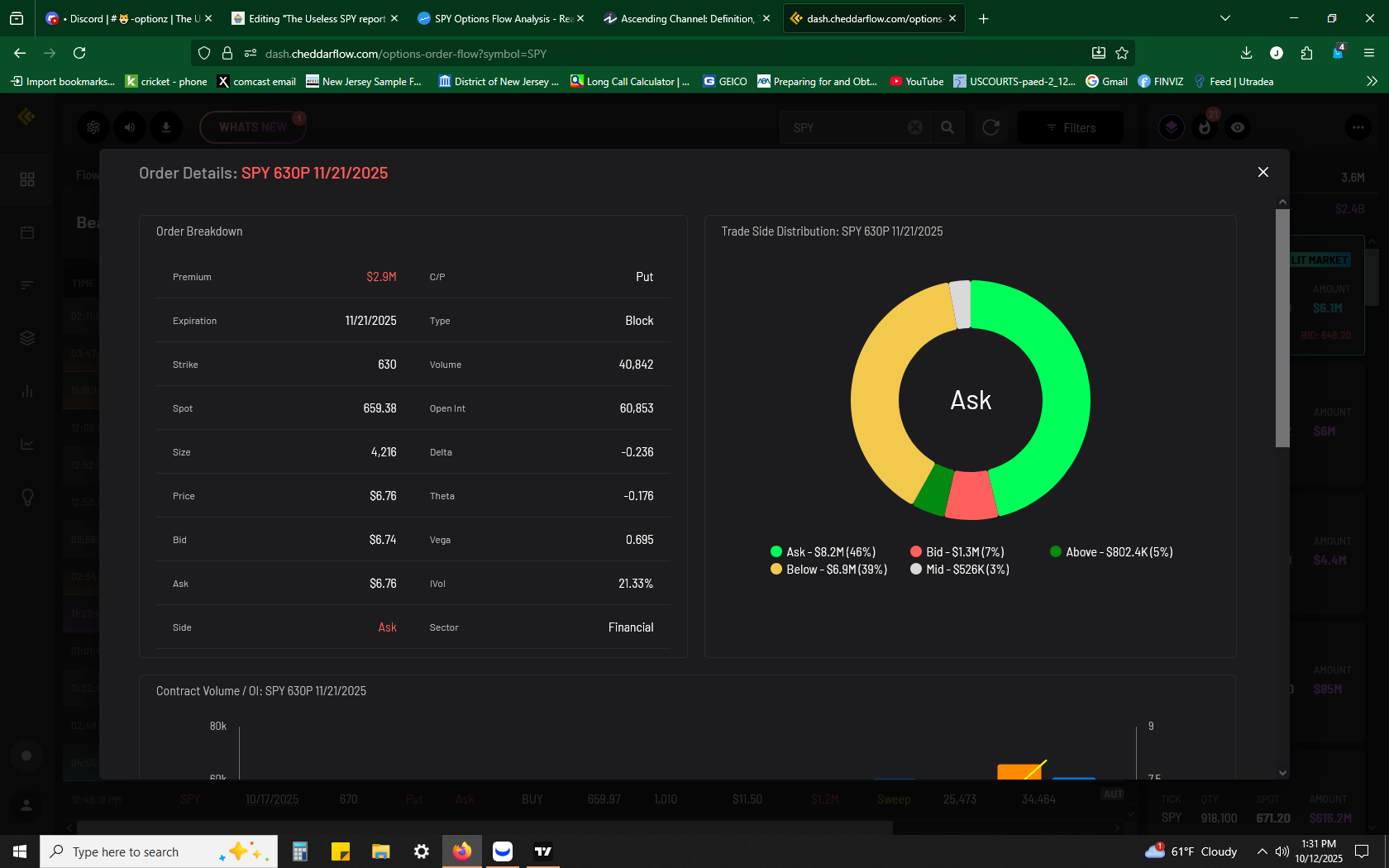
Task: Switch to Editing Useless SPY report tab
Action: (315, 18)
